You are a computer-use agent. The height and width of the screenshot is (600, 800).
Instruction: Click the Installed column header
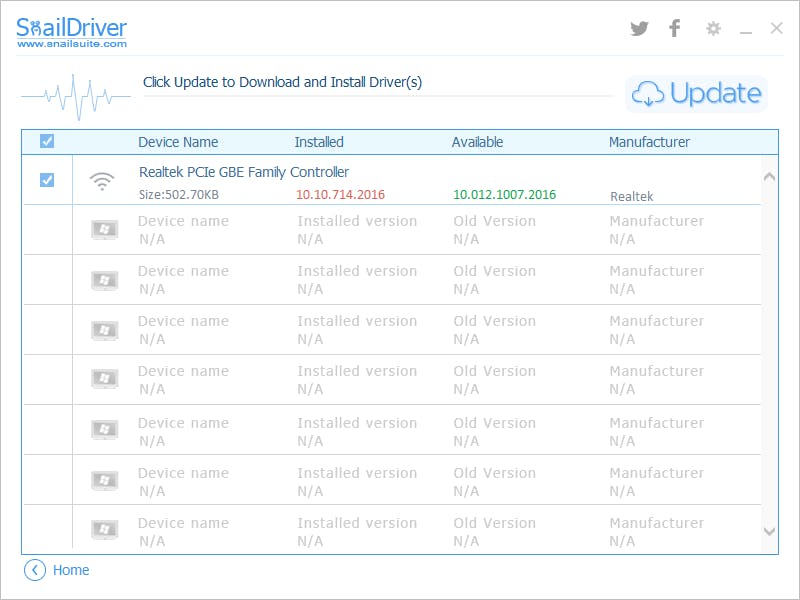319,142
